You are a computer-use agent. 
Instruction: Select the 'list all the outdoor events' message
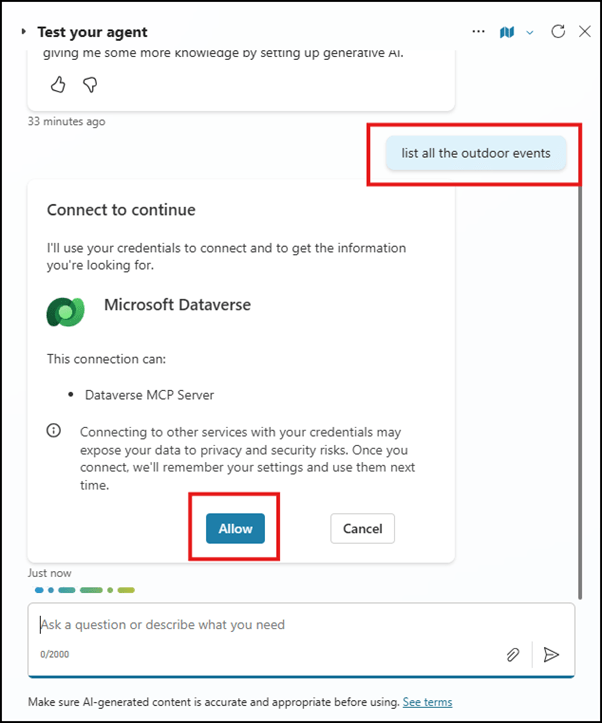475,153
